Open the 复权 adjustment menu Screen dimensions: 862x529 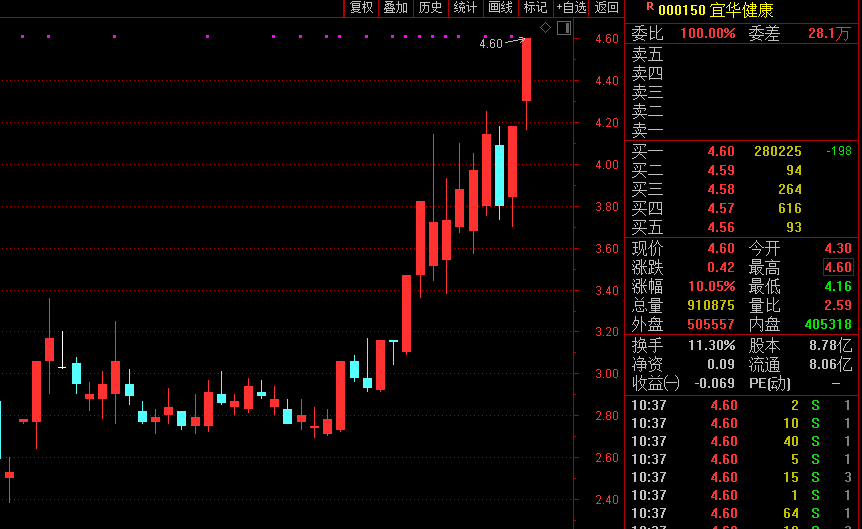361,8
